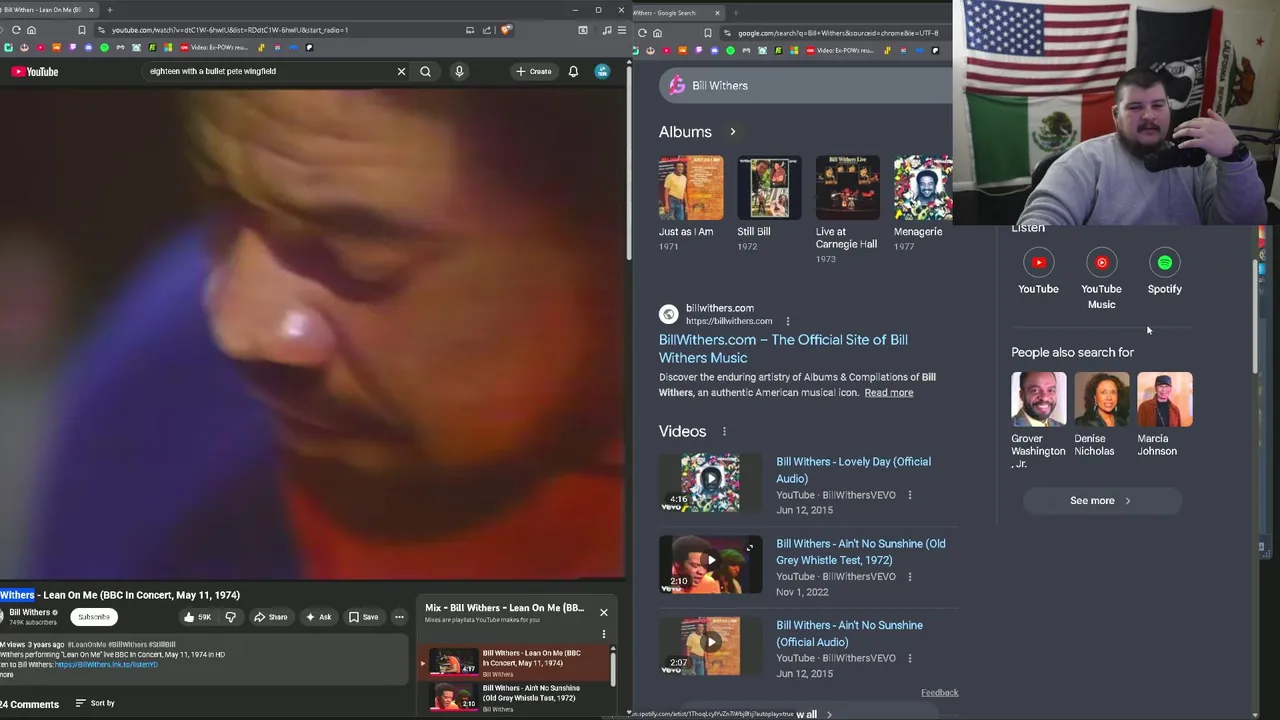Close the Lean On Me YouTube tab

(x=91, y=10)
